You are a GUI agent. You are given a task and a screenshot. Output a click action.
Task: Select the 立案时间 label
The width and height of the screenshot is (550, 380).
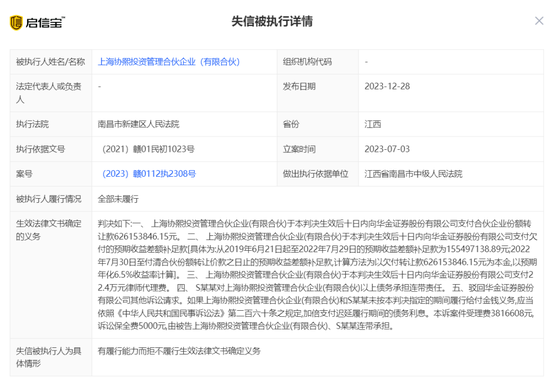point(299,149)
